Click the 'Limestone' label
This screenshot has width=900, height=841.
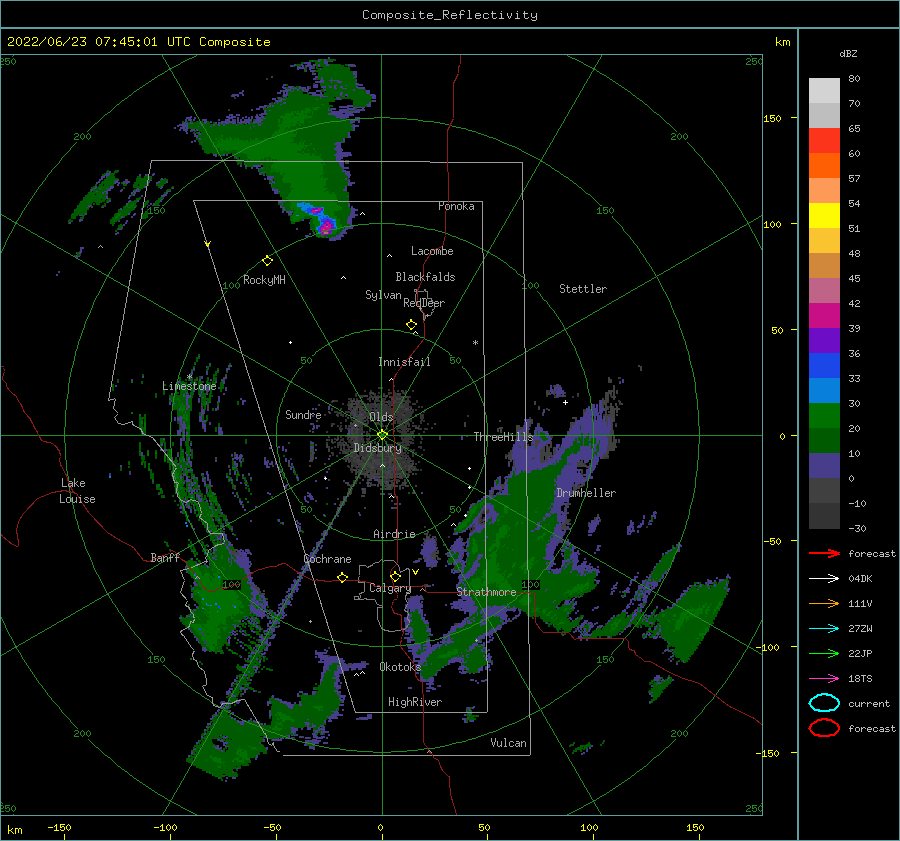189,386
